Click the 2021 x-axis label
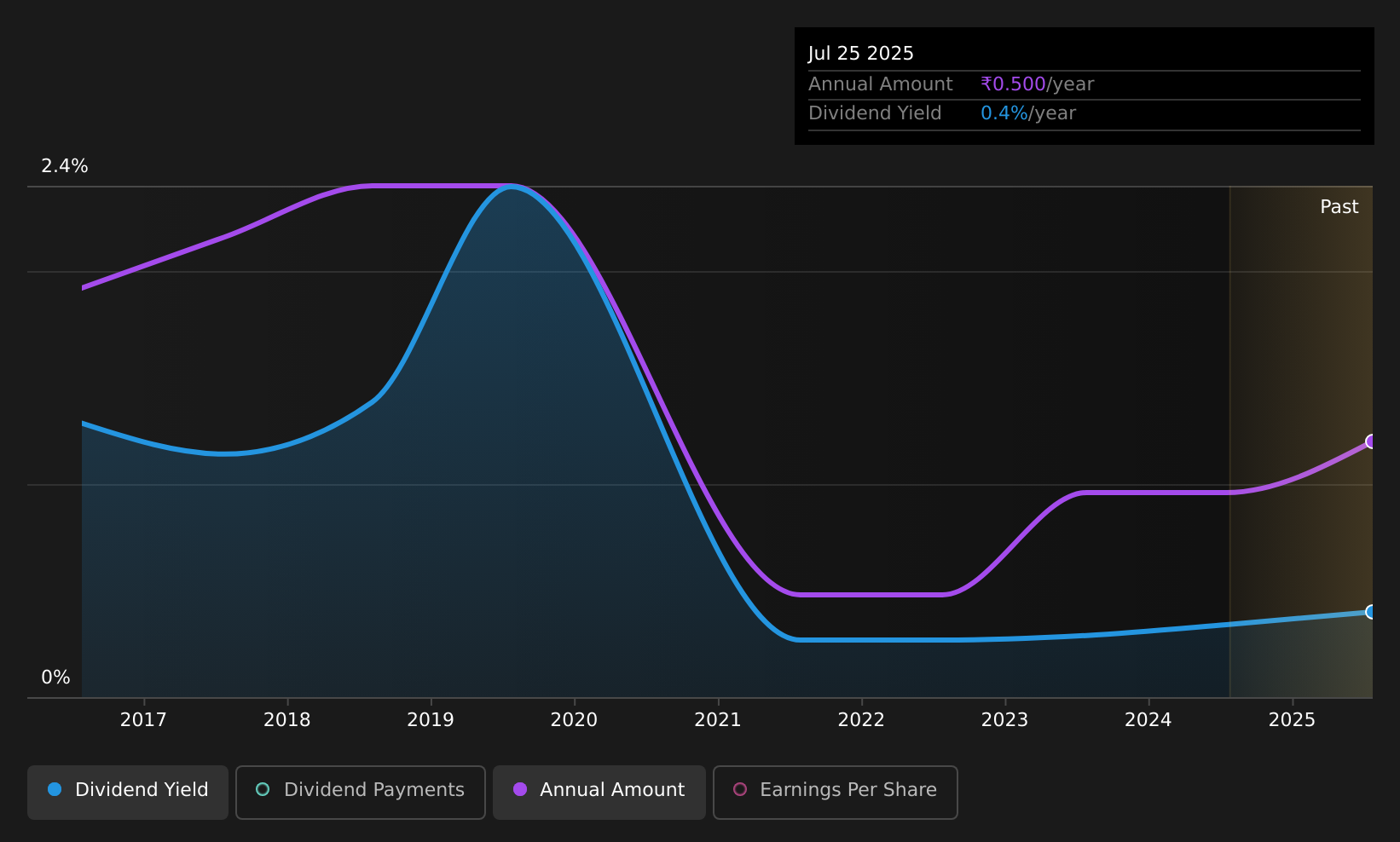The width and height of the screenshot is (1400, 842). [x=718, y=720]
